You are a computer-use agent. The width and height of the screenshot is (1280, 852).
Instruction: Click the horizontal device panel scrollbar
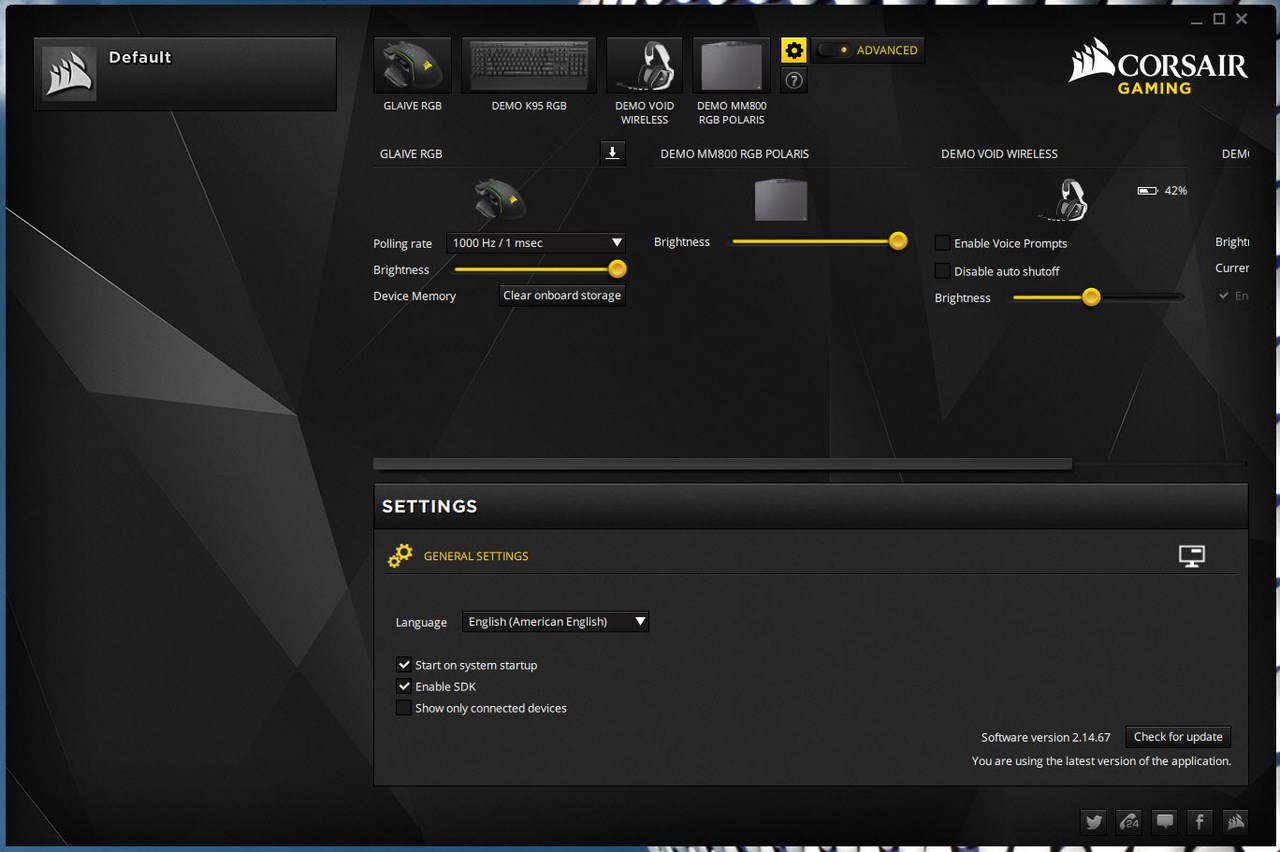coord(722,464)
